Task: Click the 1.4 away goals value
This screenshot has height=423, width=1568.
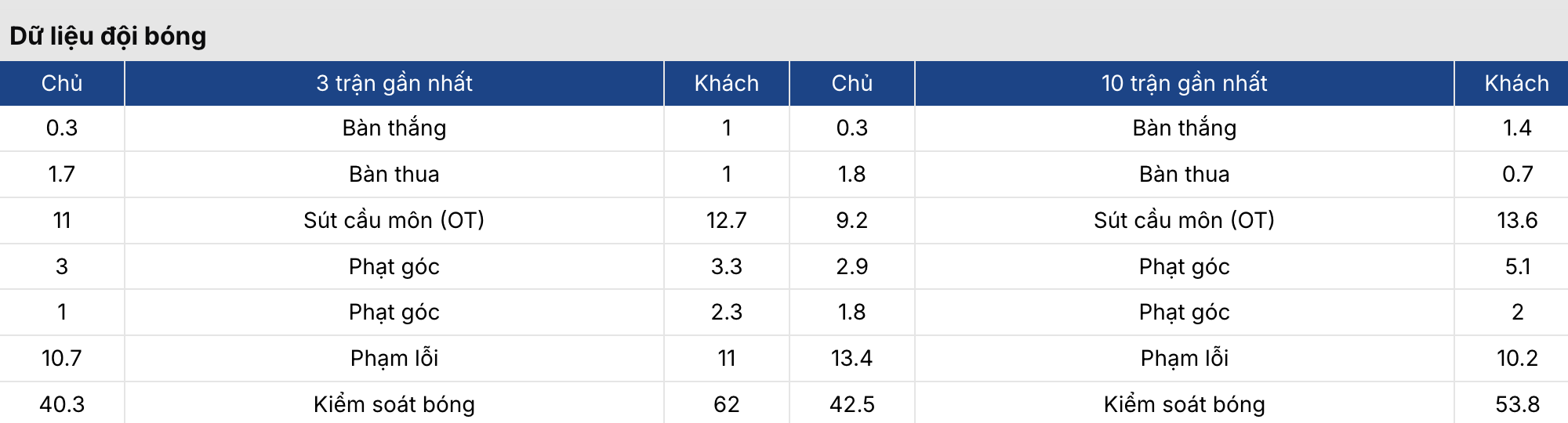Action: 1517,128
